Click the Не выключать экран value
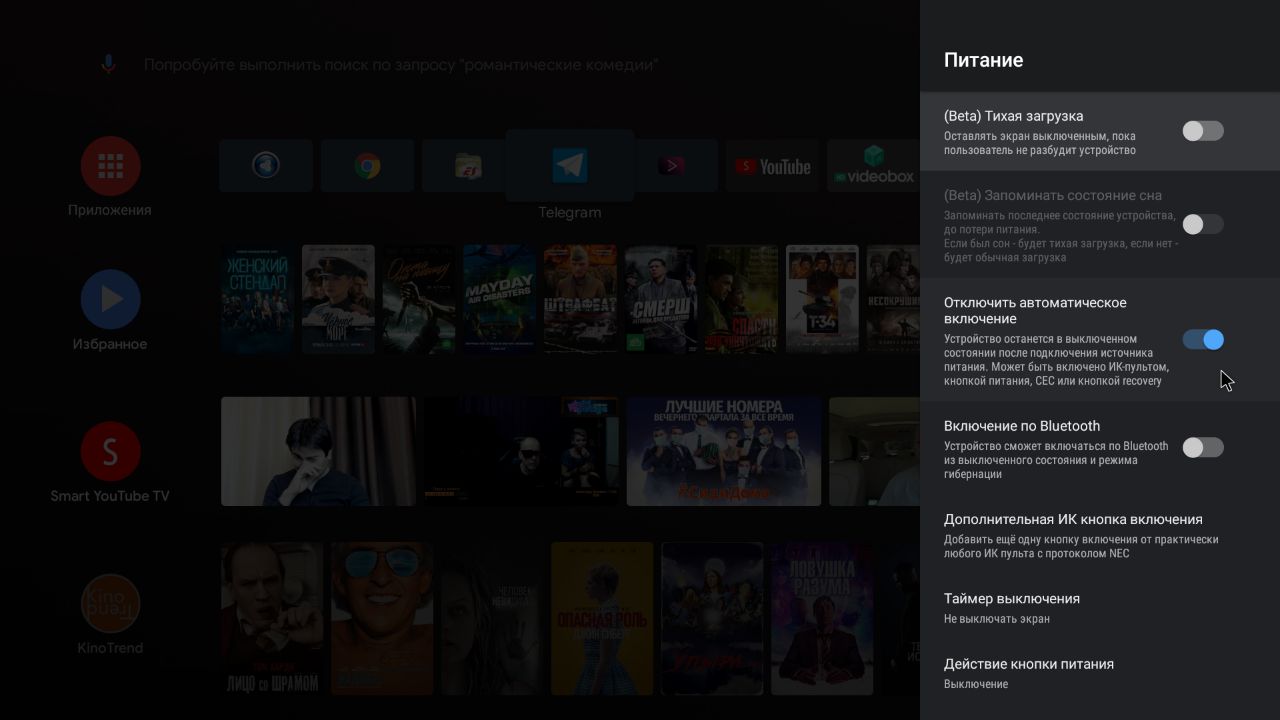Image resolution: width=1280 pixels, height=720 pixels. point(996,619)
